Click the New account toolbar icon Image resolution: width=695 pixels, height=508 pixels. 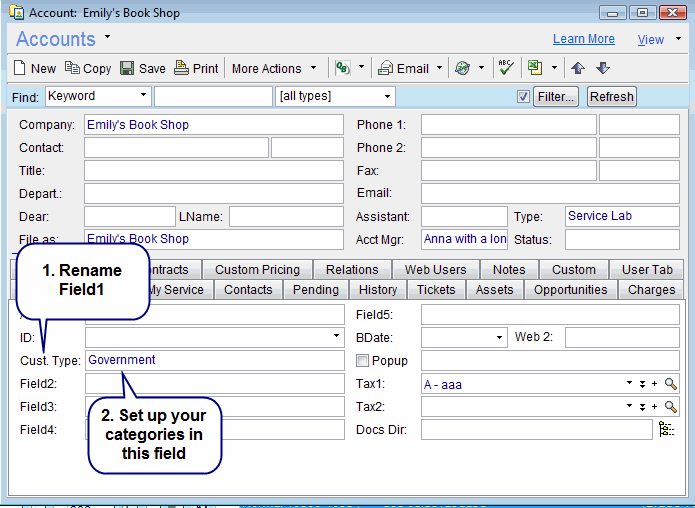20,69
